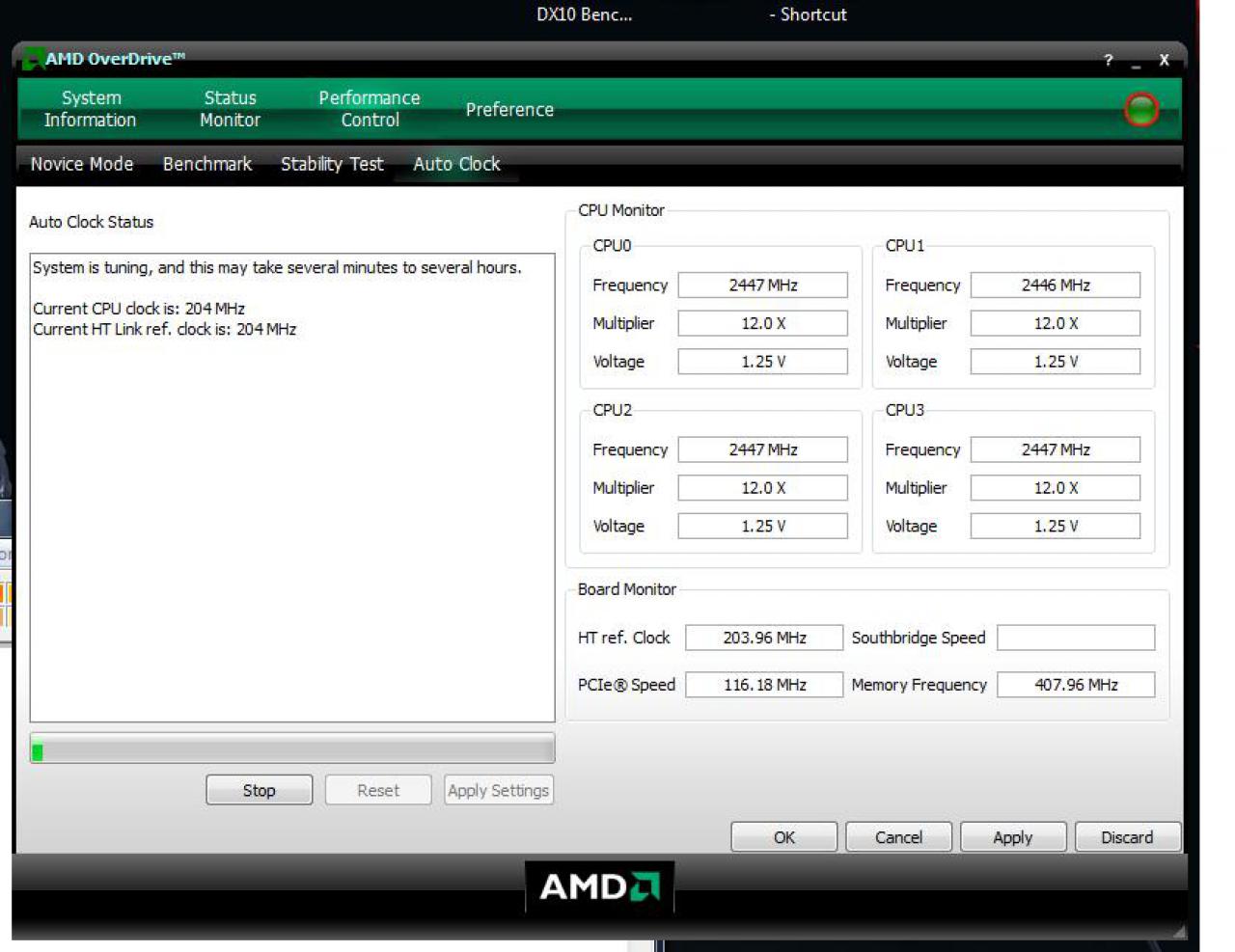The height and width of the screenshot is (952, 1235).
Task: Open the Preference menu
Action: click(509, 110)
